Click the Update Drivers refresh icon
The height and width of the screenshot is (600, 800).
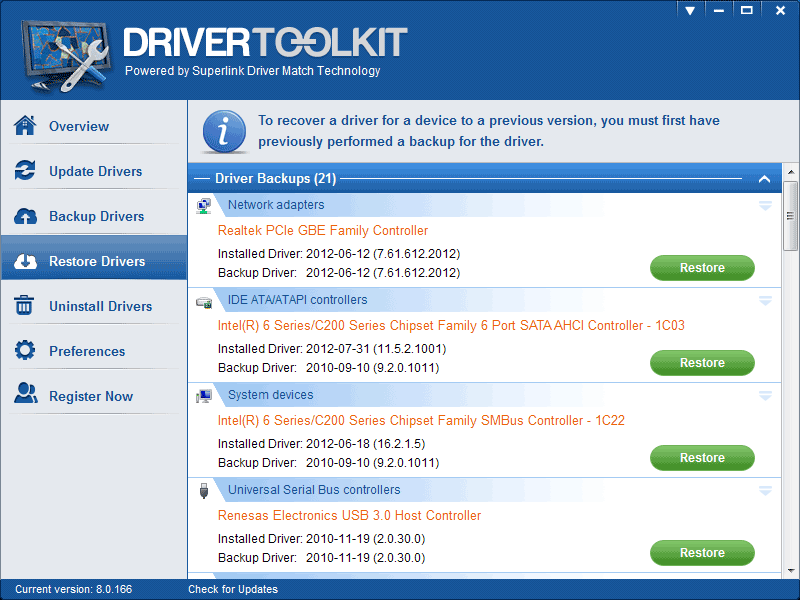tap(25, 171)
